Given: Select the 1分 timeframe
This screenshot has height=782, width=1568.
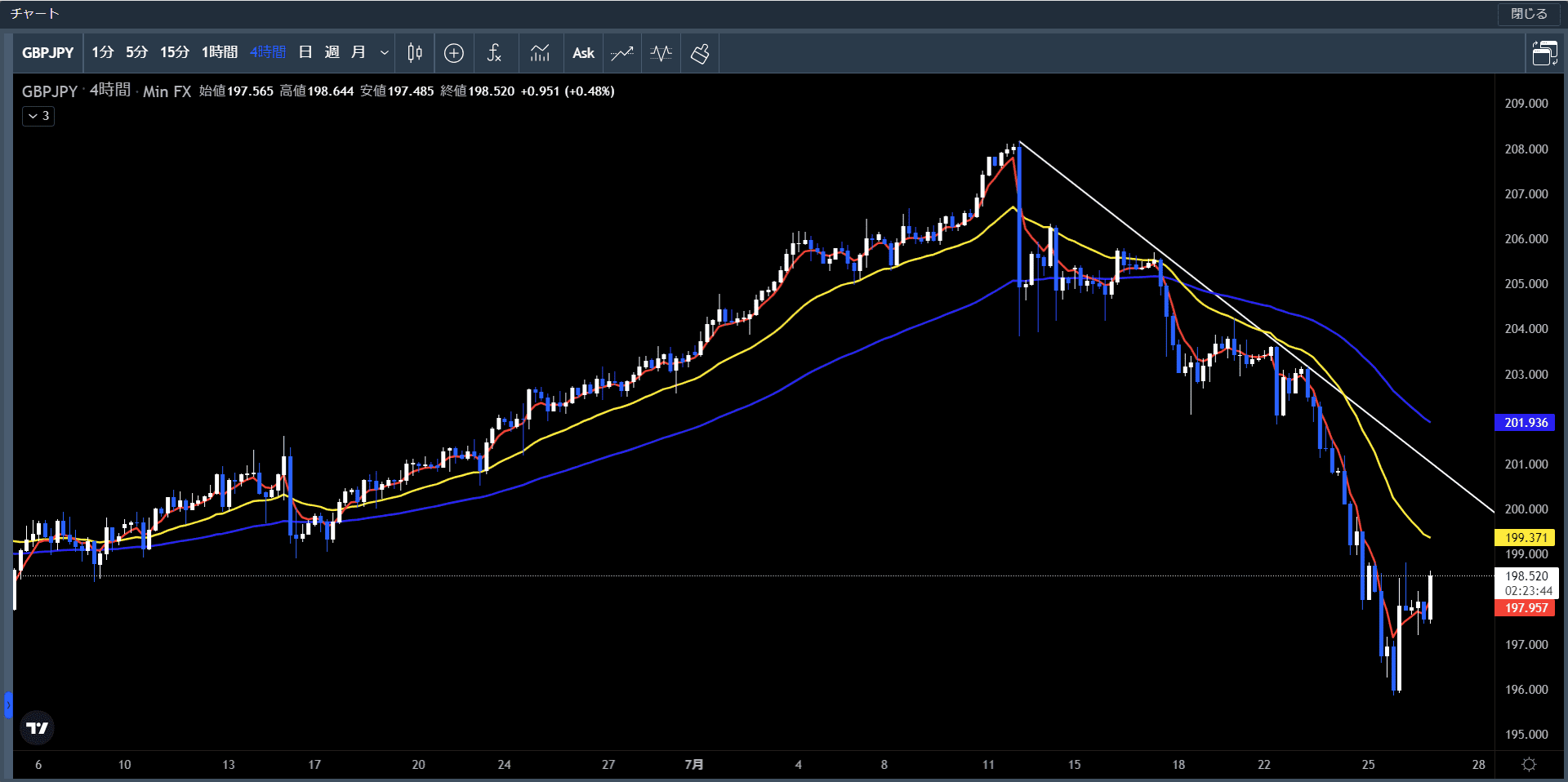Looking at the screenshot, I should point(103,52).
